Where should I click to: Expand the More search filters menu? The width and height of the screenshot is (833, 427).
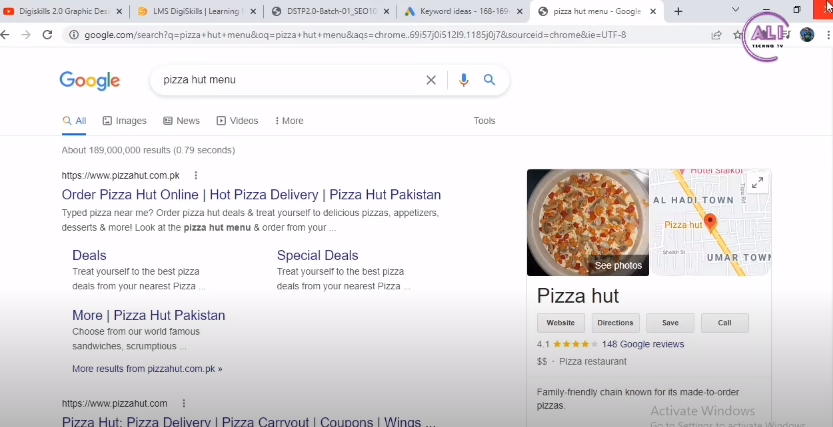(289, 121)
